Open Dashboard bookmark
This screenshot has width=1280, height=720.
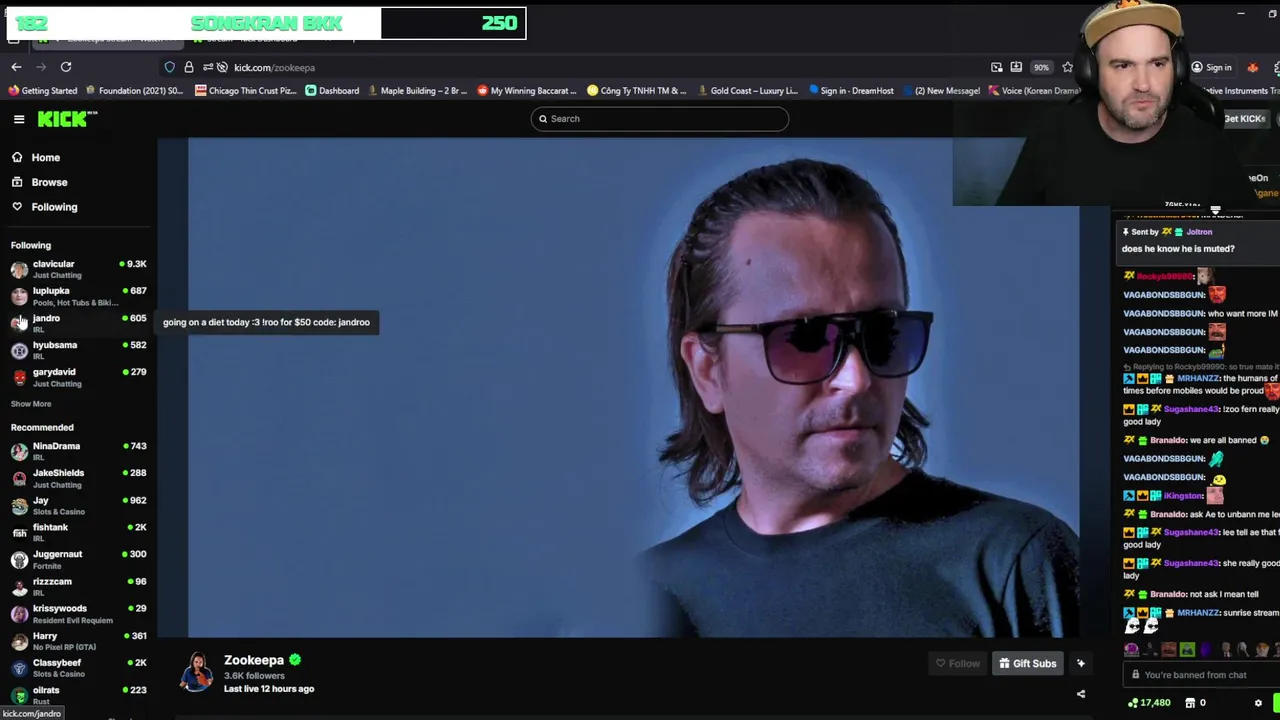332,91
